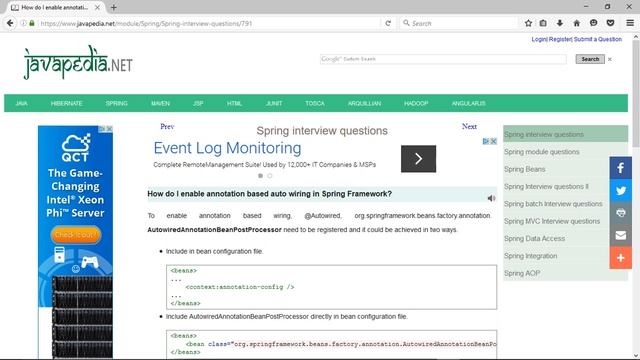This screenshot has height=360, width=640.
Task: Open the browser hamburger menu
Action: (x=630, y=23)
